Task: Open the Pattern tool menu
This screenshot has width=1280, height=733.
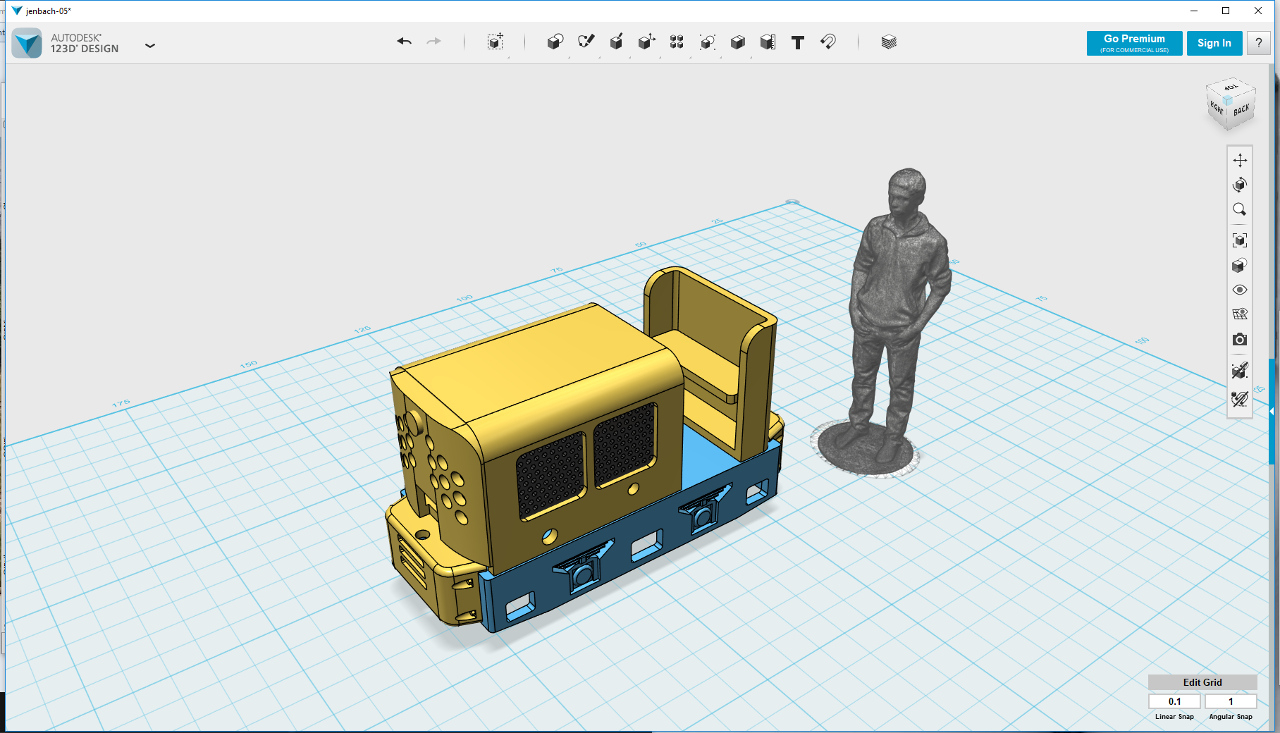Action: (x=677, y=42)
